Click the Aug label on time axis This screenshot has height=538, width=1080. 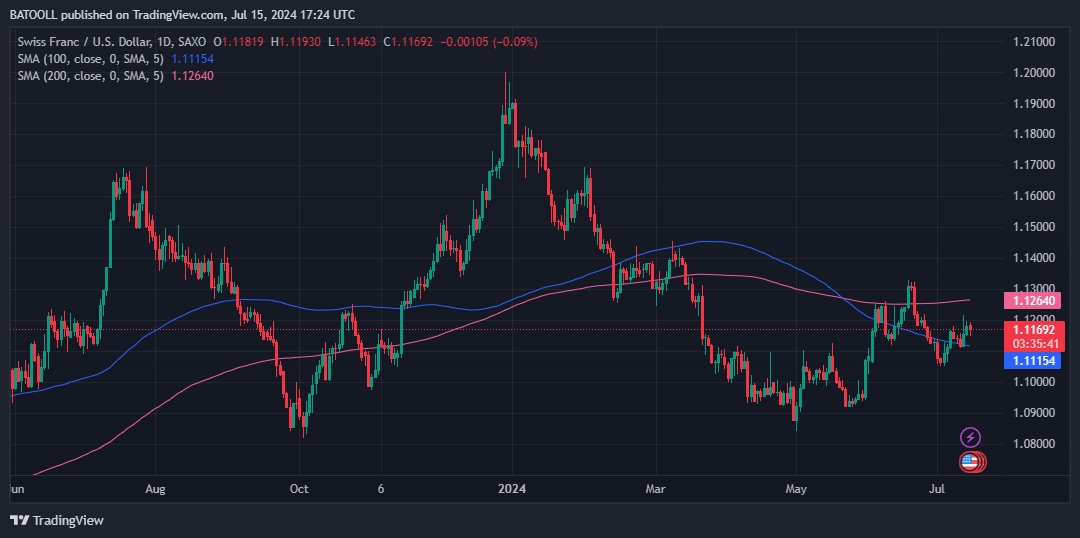tap(156, 489)
